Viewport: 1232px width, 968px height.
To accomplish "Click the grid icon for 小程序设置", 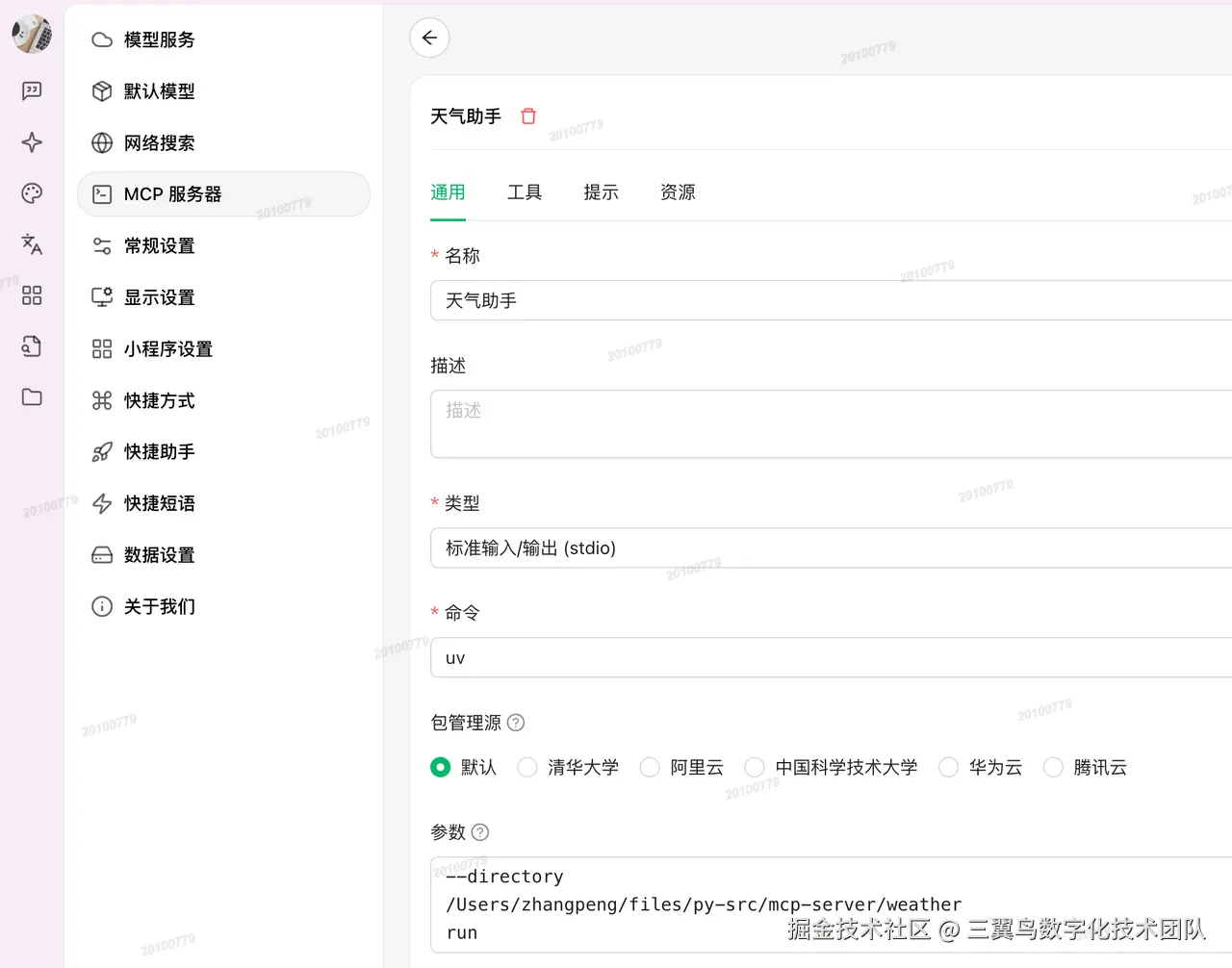I will [102, 349].
